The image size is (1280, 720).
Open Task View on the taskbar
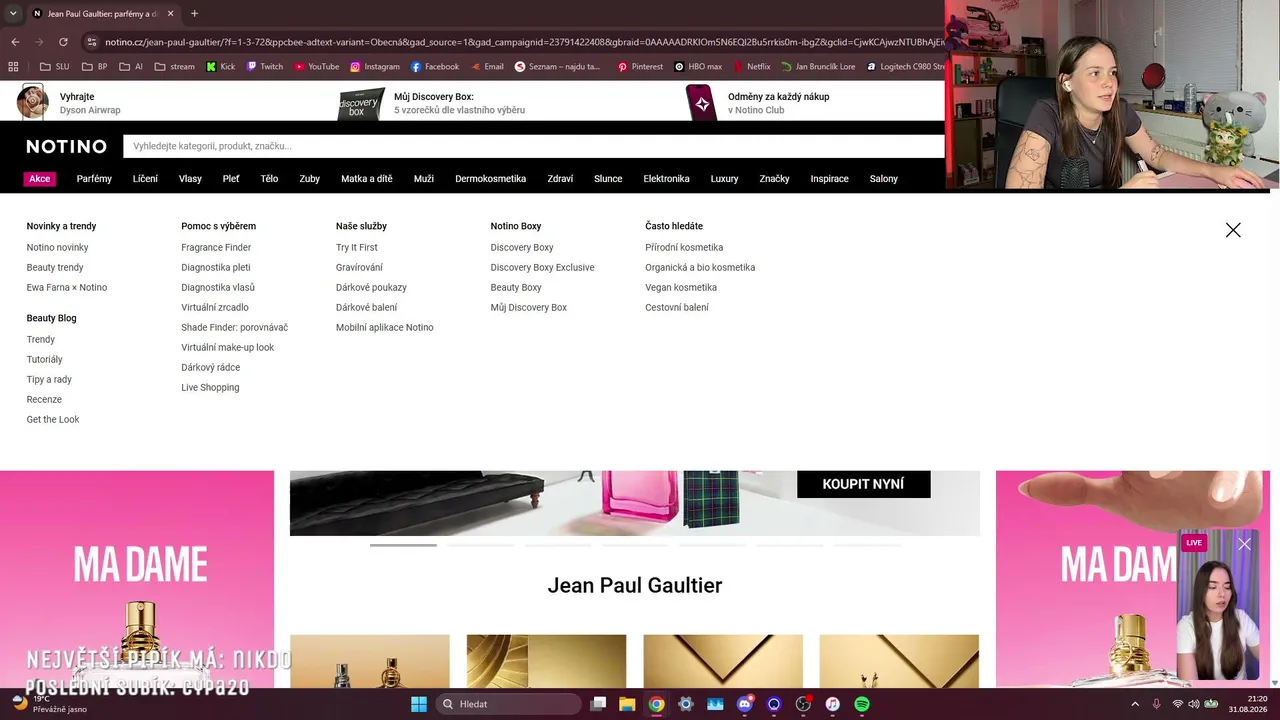coord(598,704)
